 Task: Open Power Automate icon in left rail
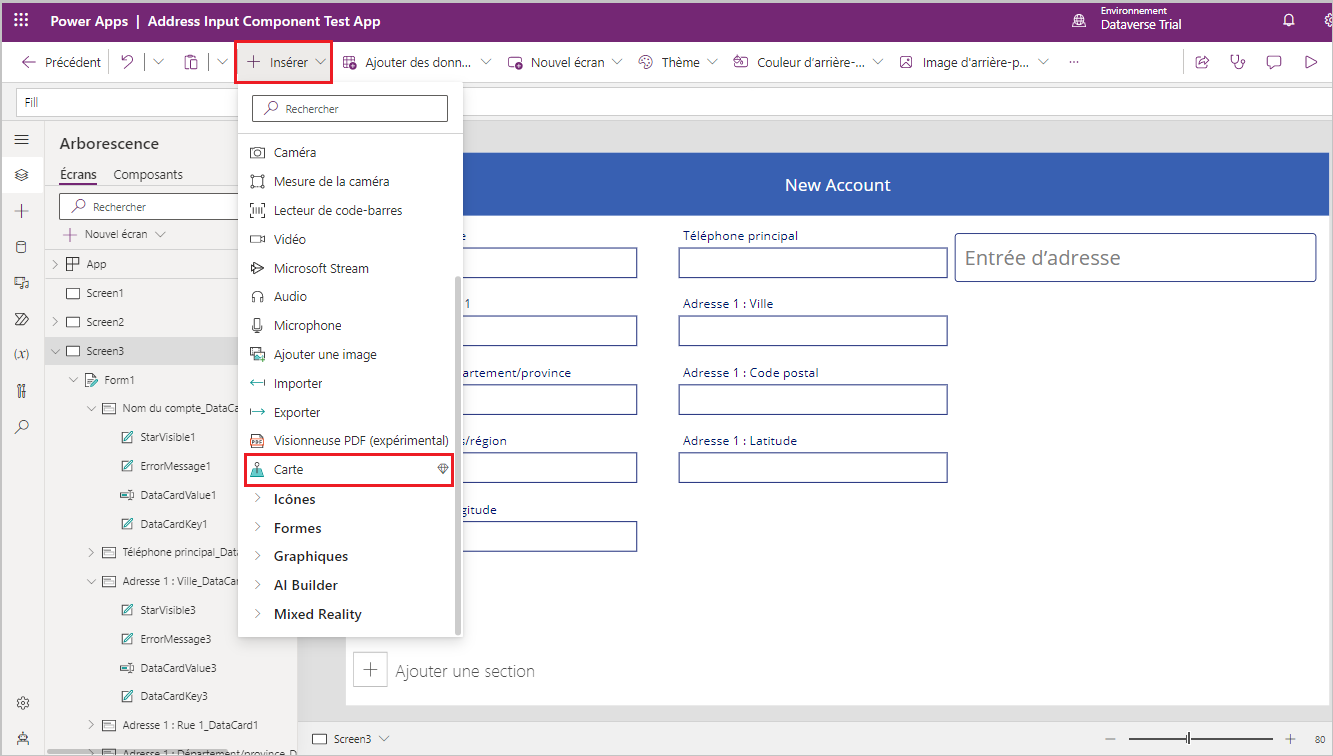tap(21, 319)
